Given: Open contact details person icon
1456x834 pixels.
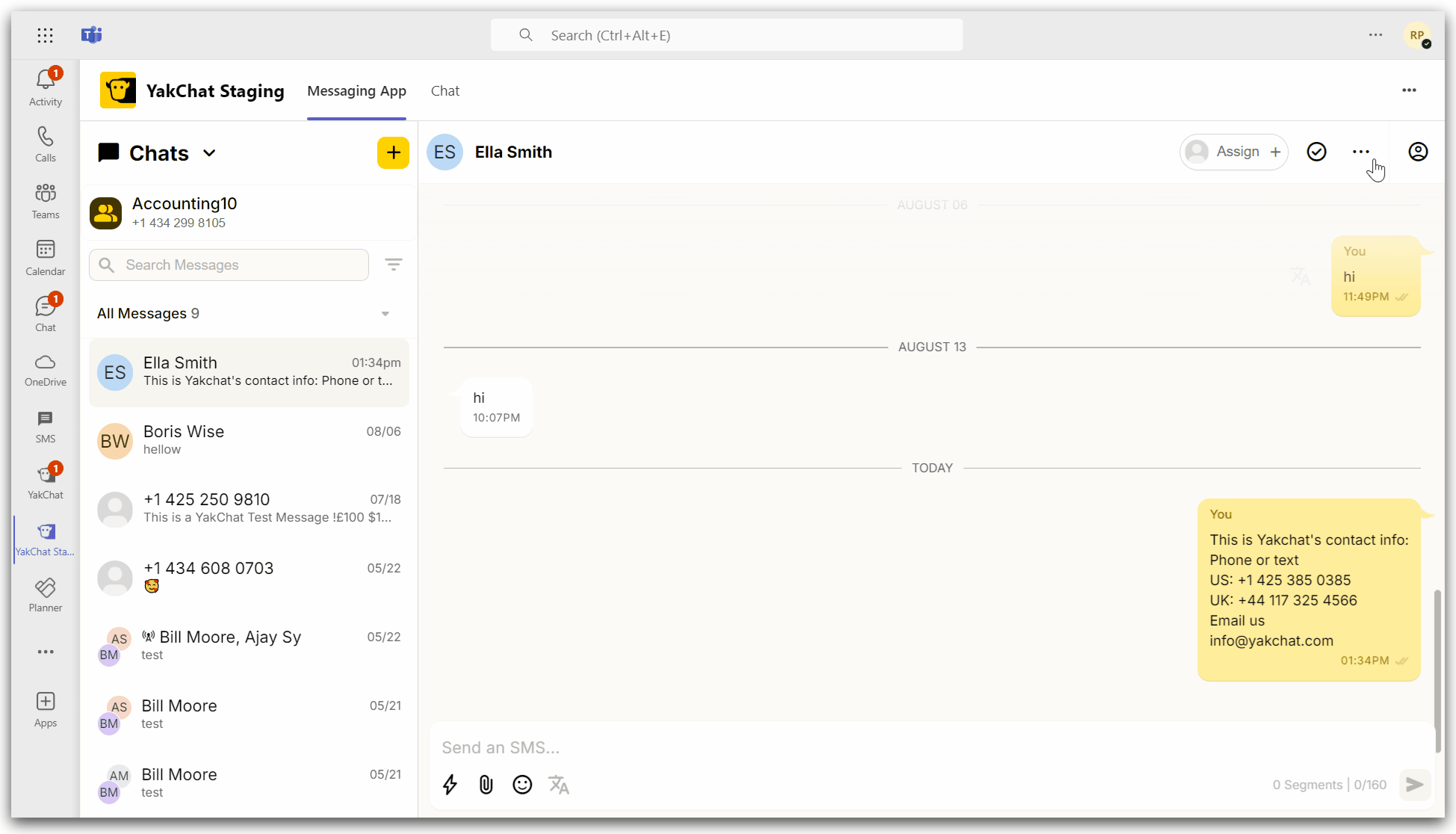Looking at the screenshot, I should coord(1418,152).
